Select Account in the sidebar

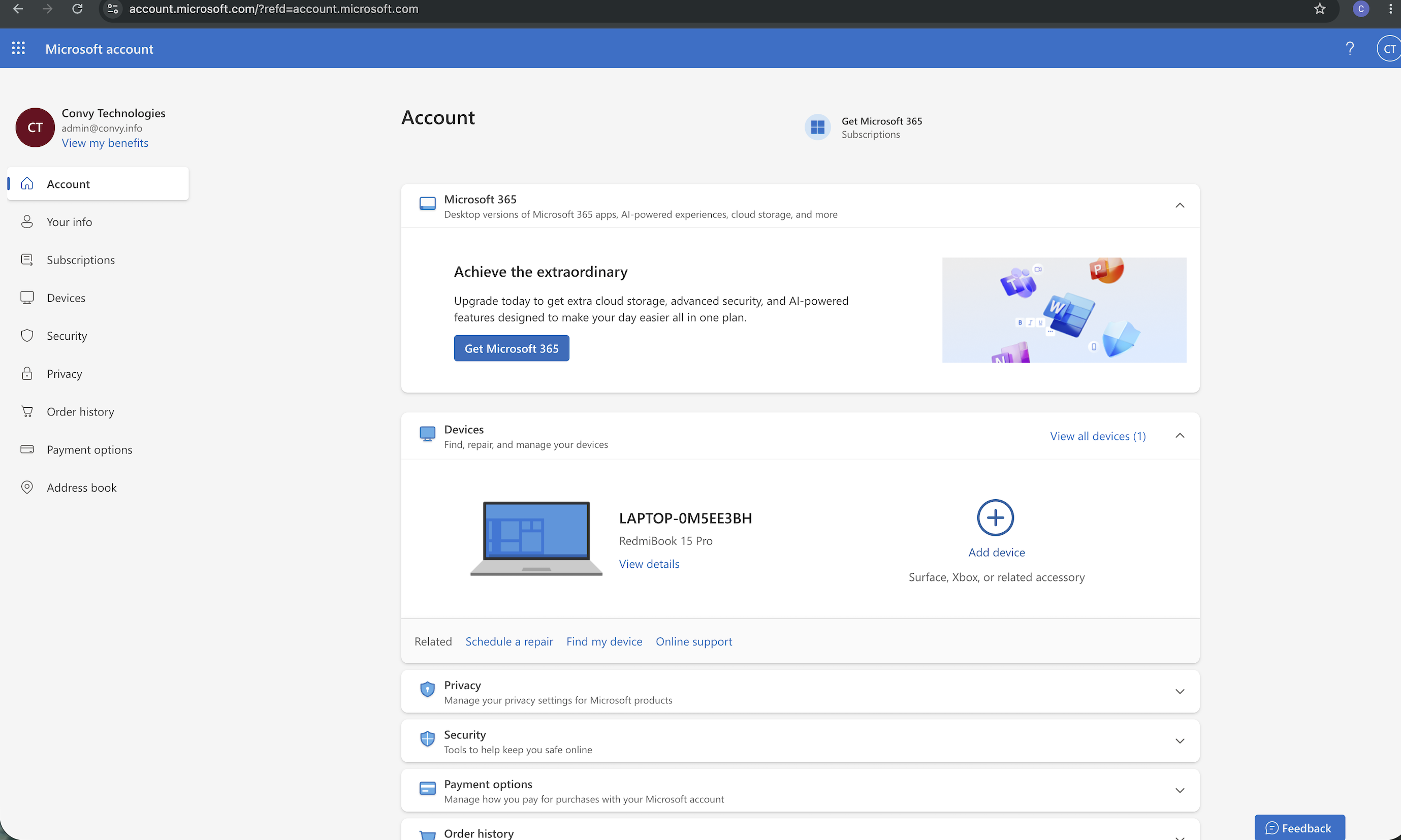point(98,184)
